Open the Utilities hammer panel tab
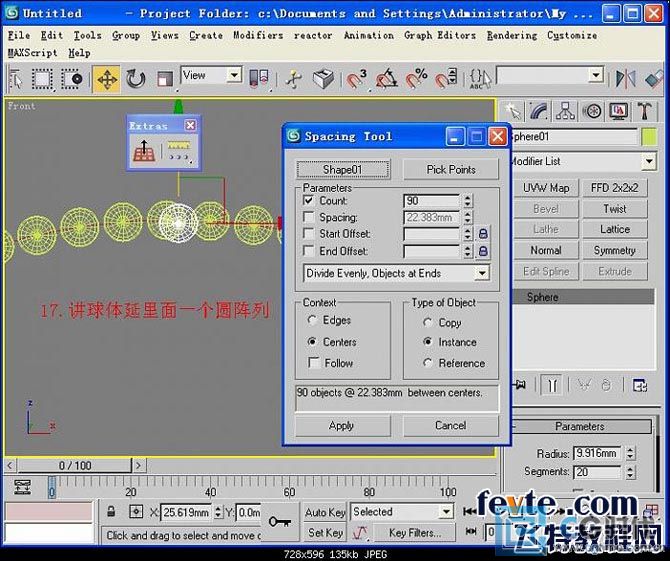This screenshot has width=670, height=561. pyautogui.click(x=644, y=112)
